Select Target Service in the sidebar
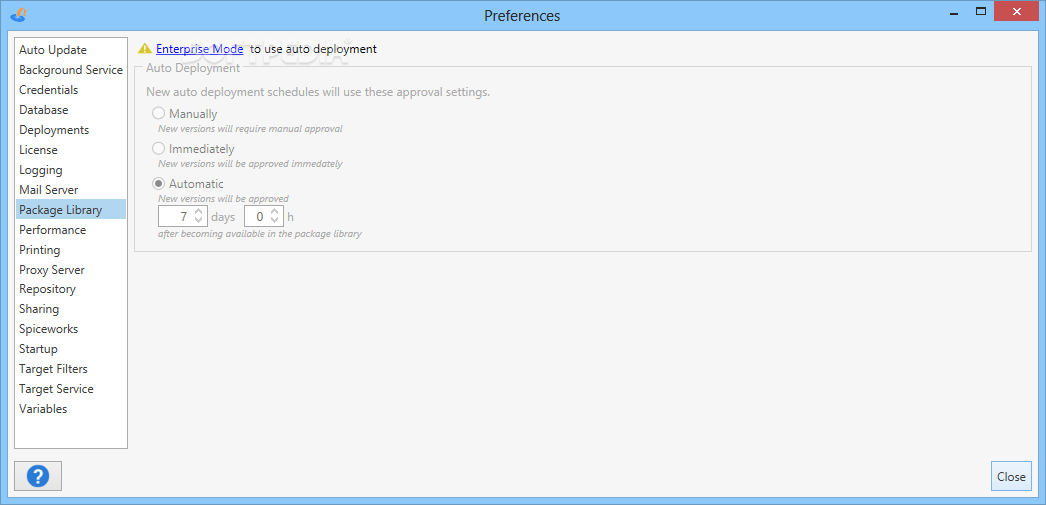This screenshot has width=1046, height=505. [x=71, y=389]
